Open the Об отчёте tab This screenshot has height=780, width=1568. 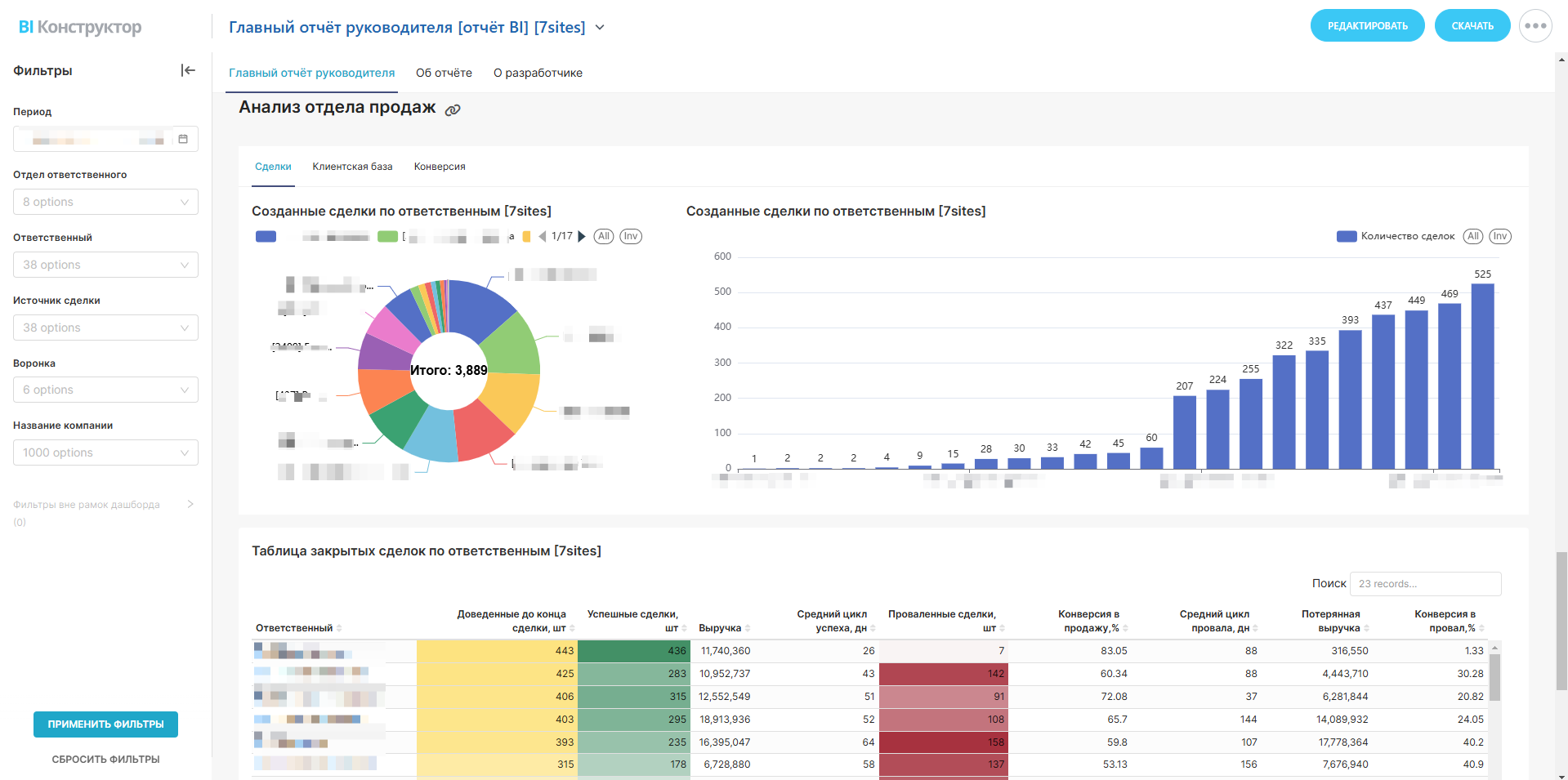point(444,73)
